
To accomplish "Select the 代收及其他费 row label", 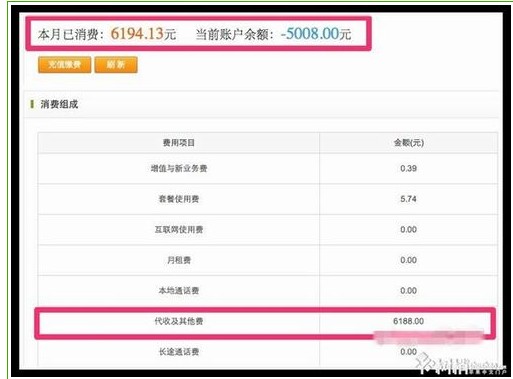I will [x=179, y=321].
